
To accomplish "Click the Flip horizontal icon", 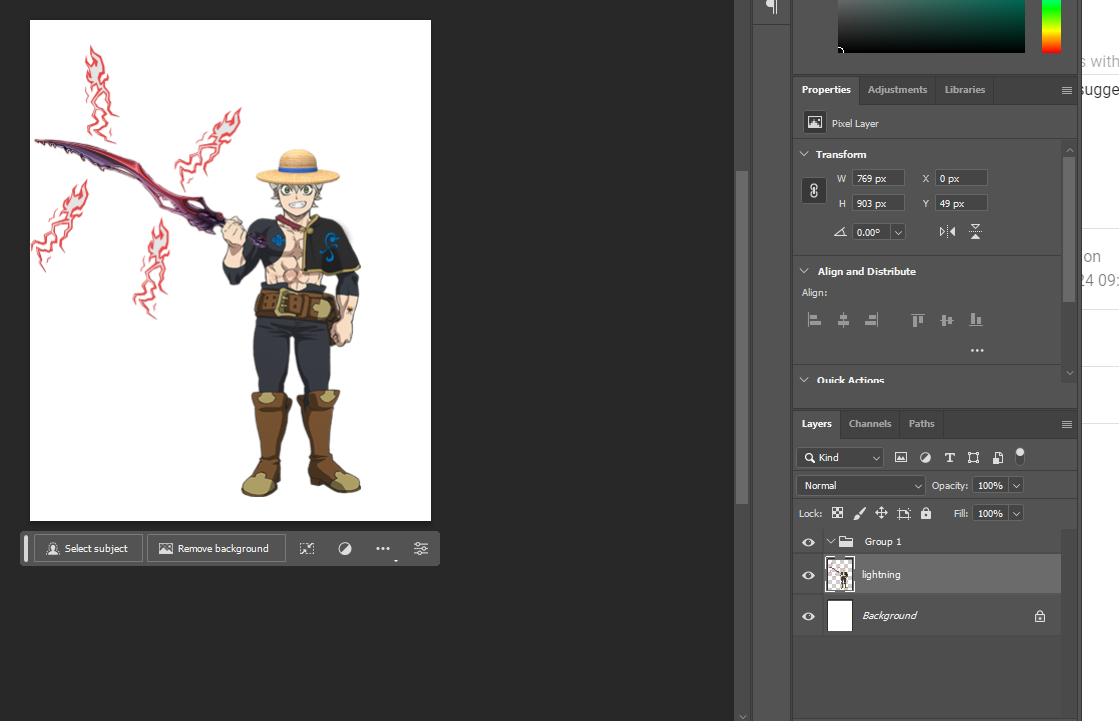I will 947,231.
